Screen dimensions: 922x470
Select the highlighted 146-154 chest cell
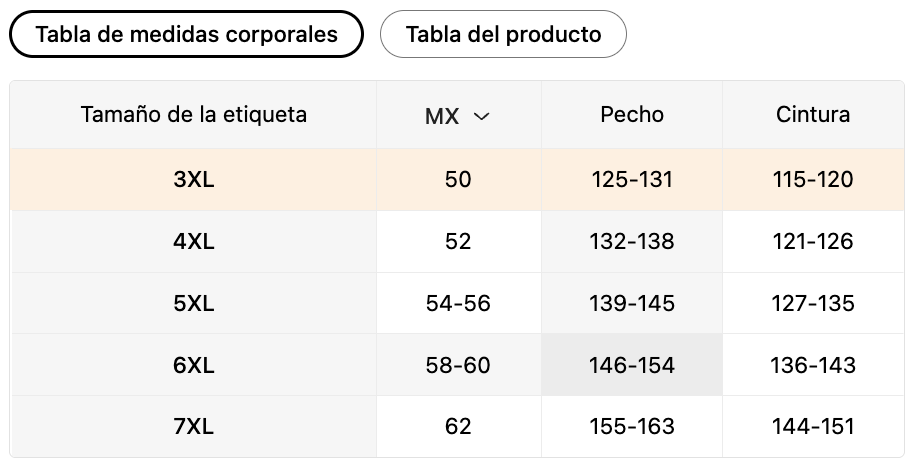click(632, 365)
